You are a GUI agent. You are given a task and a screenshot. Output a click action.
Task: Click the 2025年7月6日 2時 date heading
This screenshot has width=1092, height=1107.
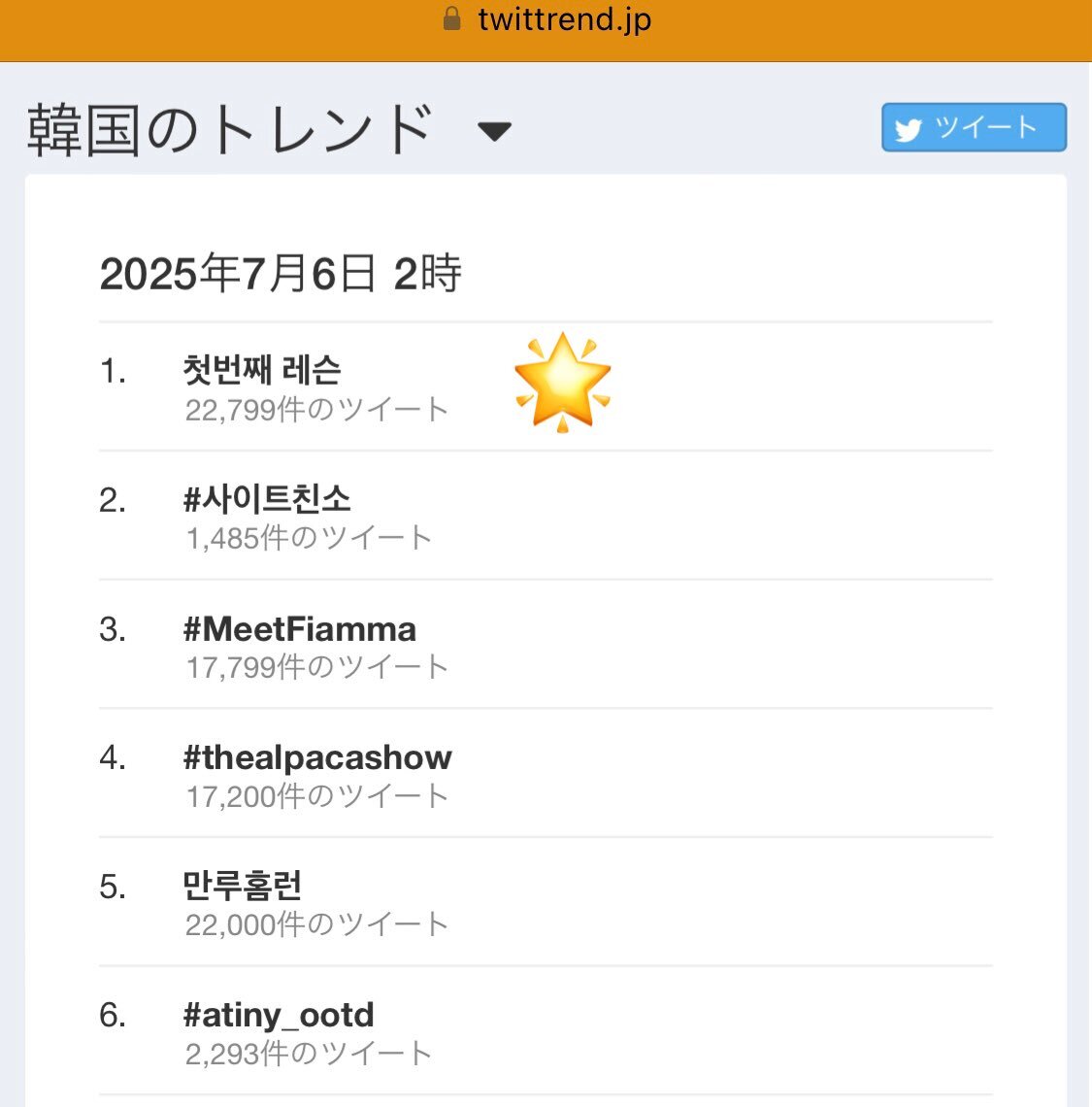point(281,274)
